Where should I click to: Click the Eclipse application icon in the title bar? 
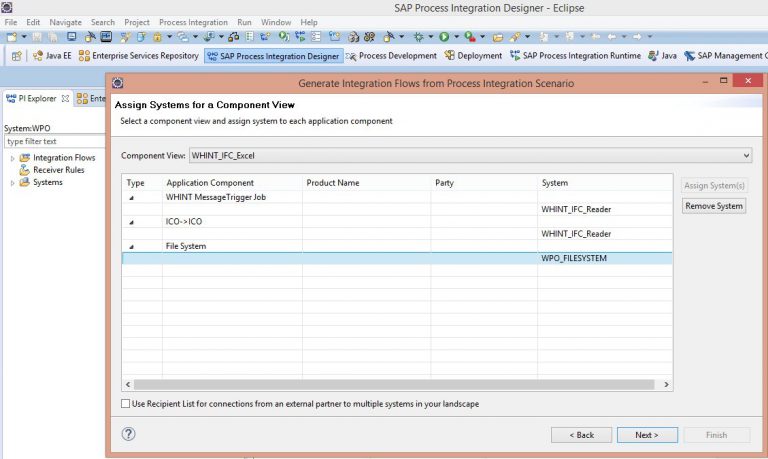pyautogui.click(x=7, y=7)
